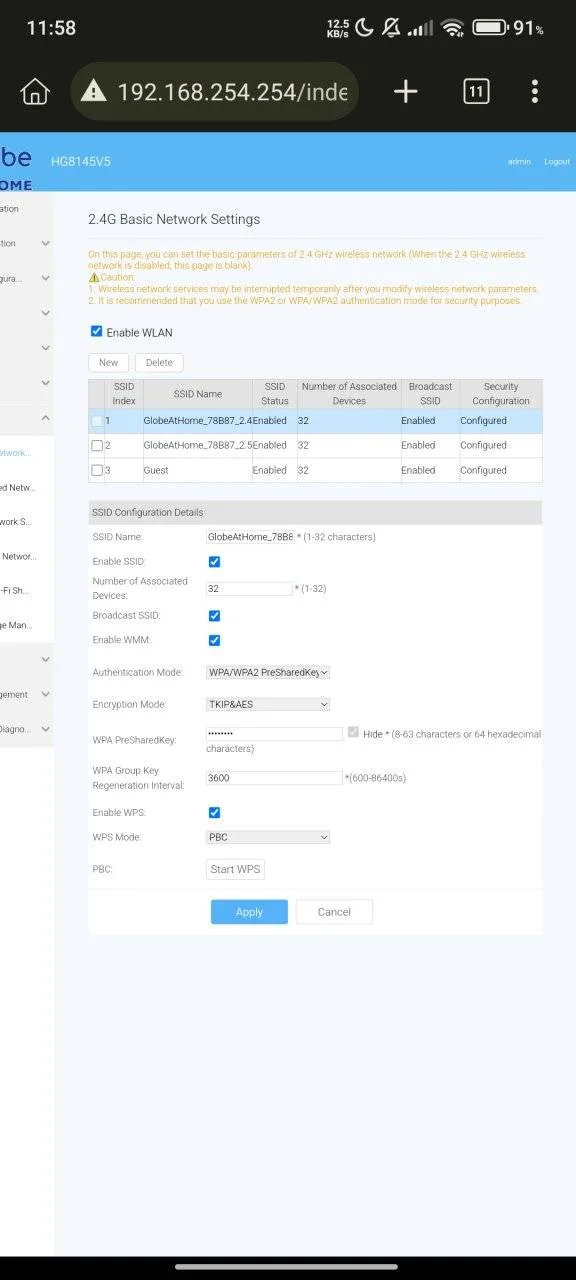Tap the battery indicator in status bar
Screen dimensions: 576x1280
click(x=490, y=28)
